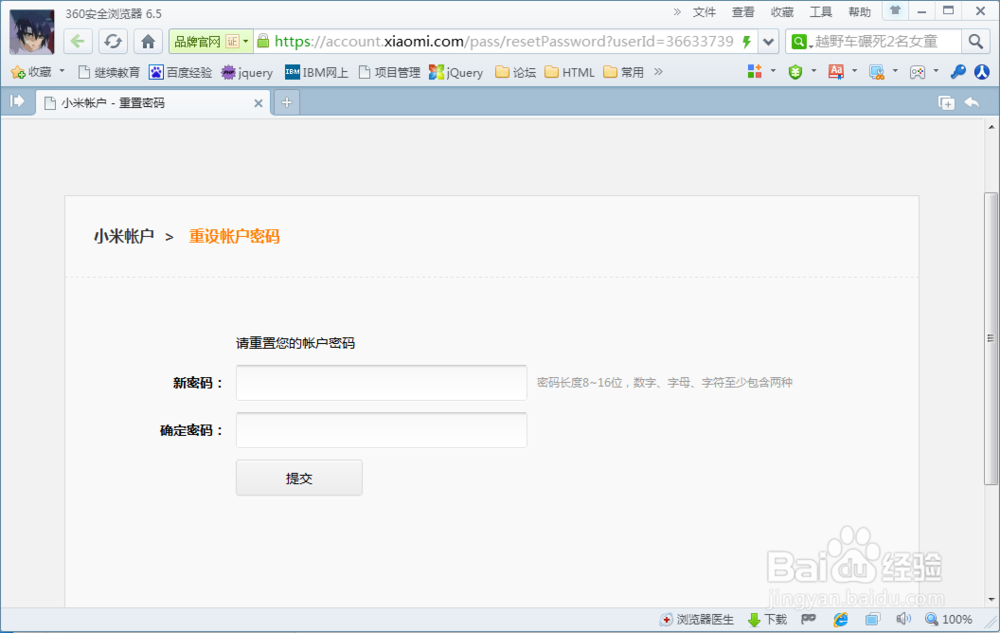Open the 查看 menu

pos(743,12)
